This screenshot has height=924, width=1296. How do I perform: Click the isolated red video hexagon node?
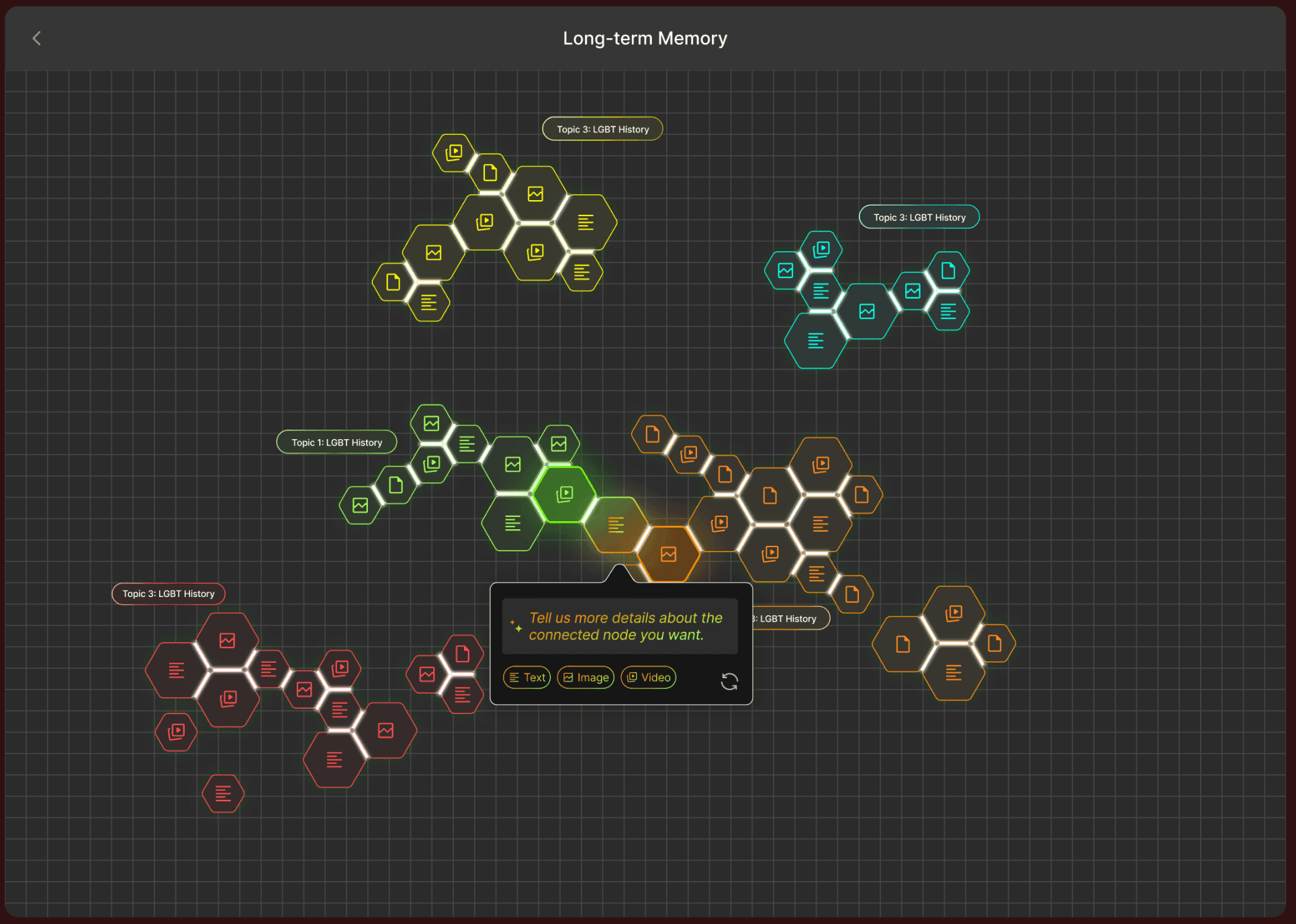pos(177,731)
